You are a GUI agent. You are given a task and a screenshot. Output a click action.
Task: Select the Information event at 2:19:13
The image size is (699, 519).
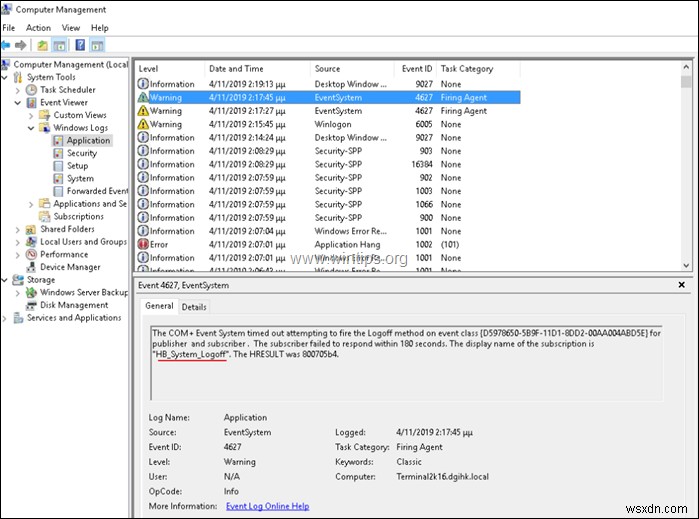(328, 84)
